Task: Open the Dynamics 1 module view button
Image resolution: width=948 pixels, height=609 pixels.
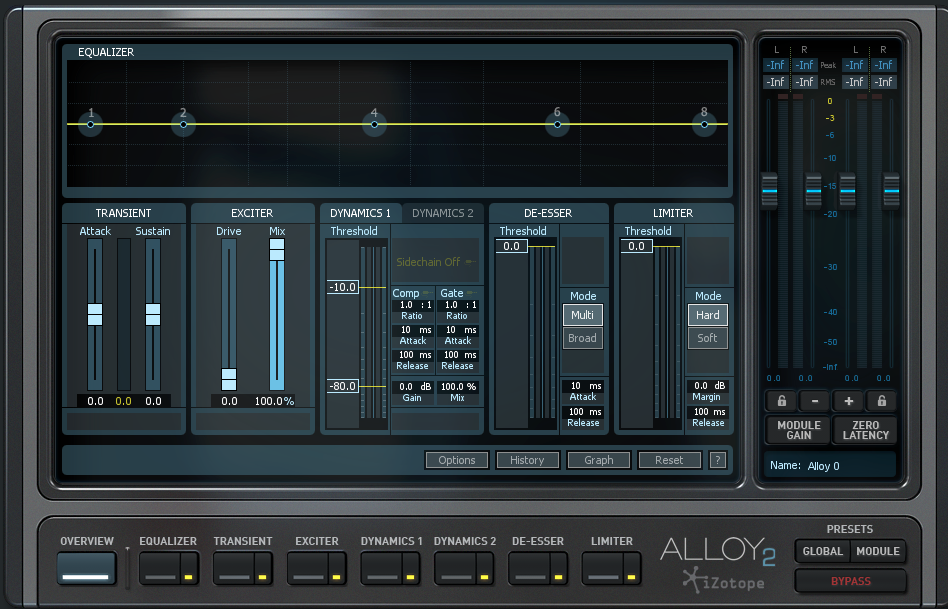Action: click(x=381, y=568)
